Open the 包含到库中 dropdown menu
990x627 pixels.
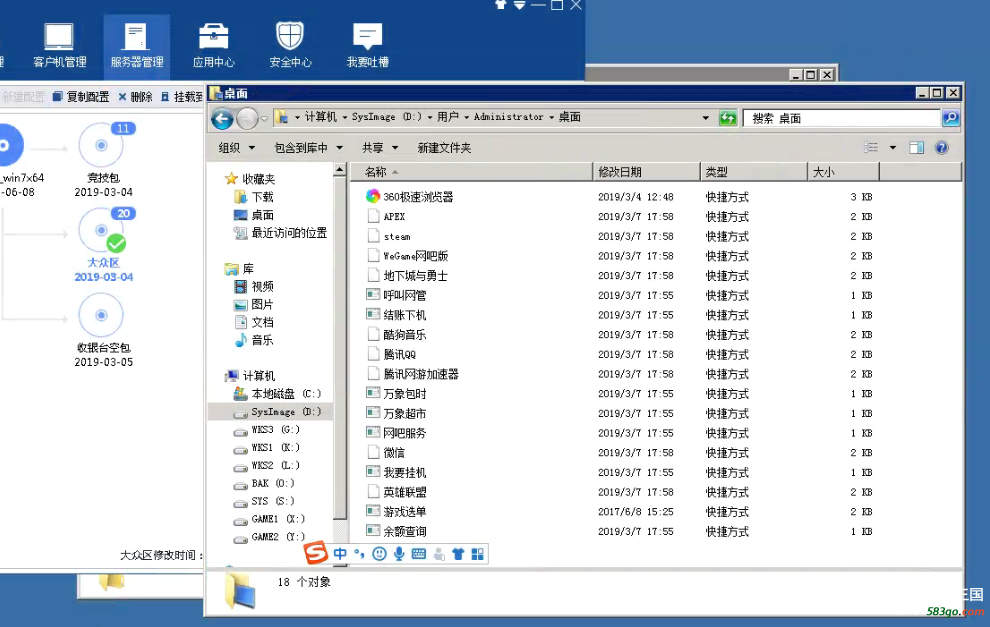(308, 148)
